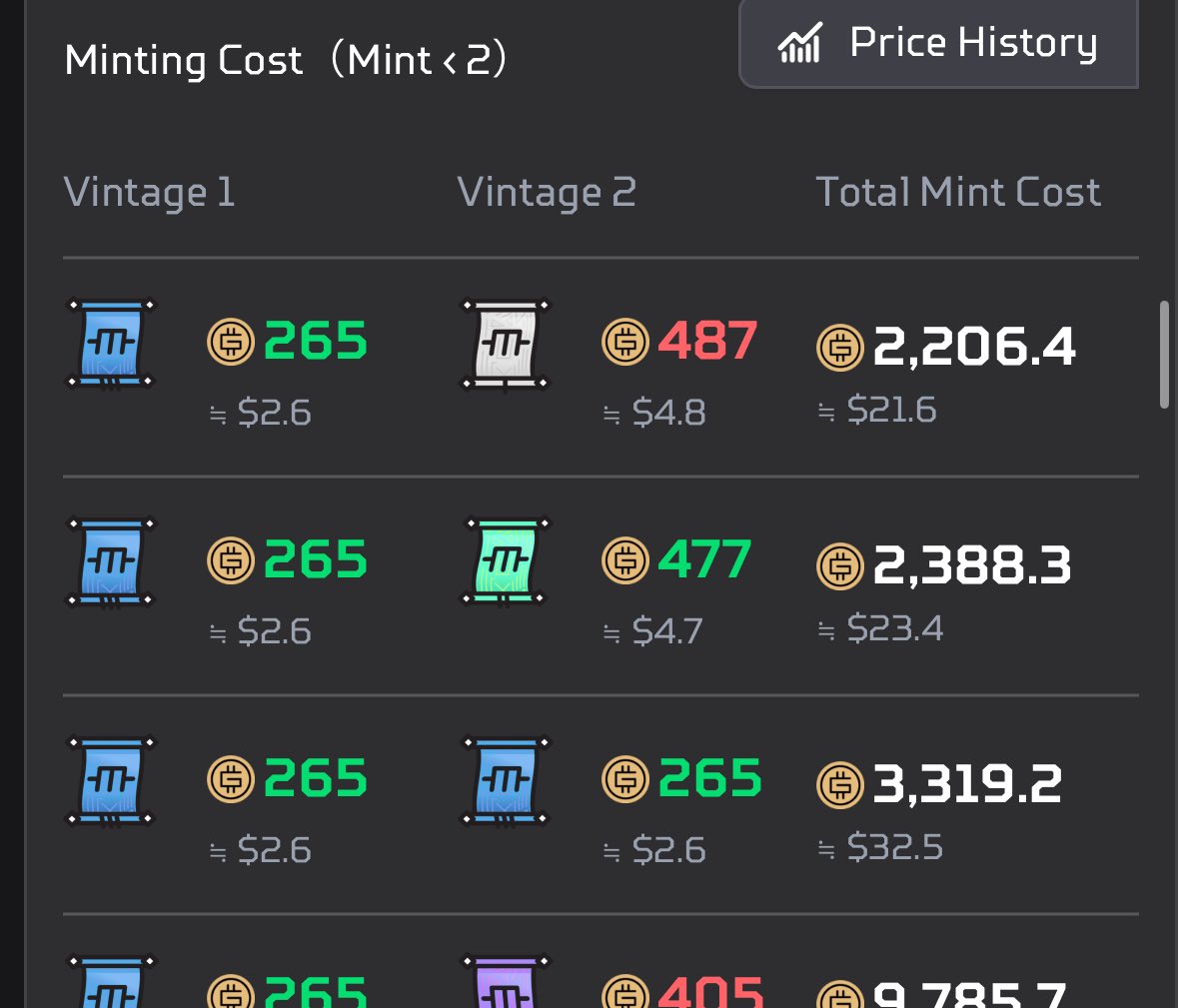Select the Total Mint Cost column header
Viewport: 1178px width, 1008px height.
point(958,192)
